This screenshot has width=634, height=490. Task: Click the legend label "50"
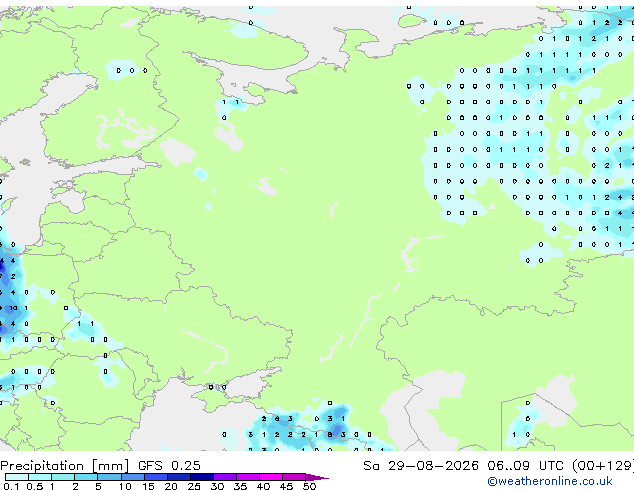coord(309,486)
